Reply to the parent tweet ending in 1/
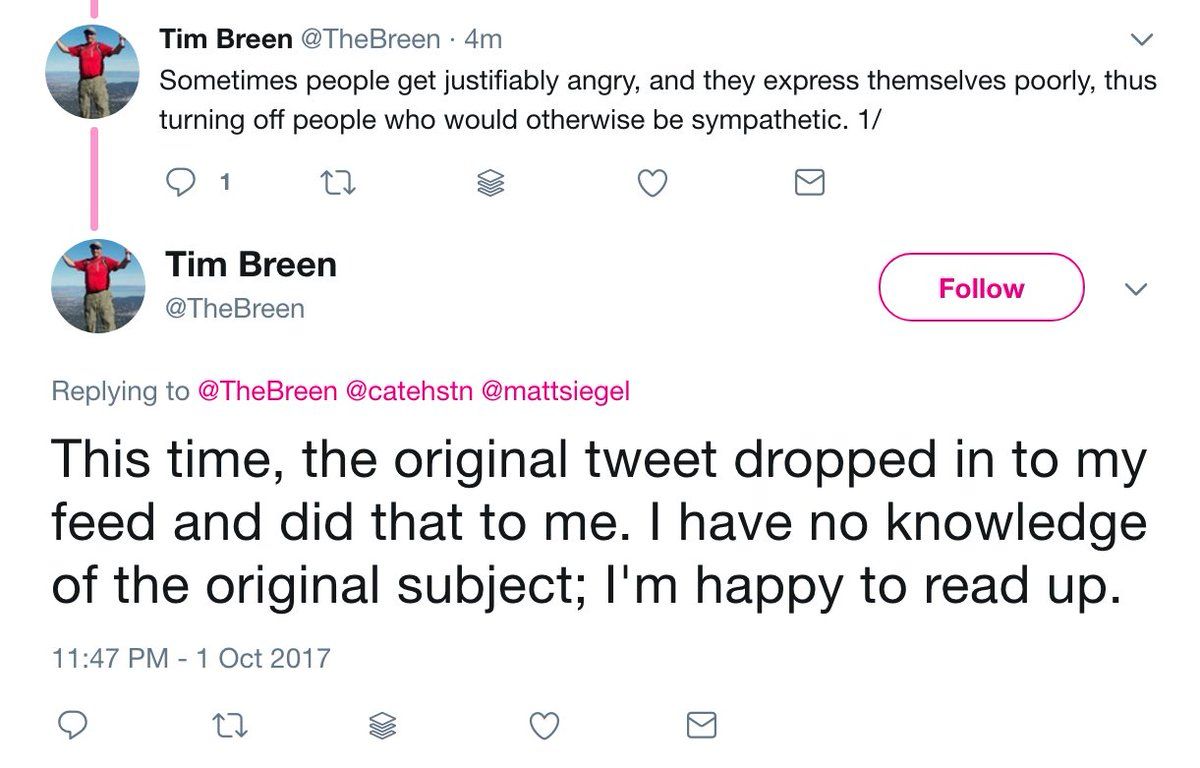 [x=183, y=182]
